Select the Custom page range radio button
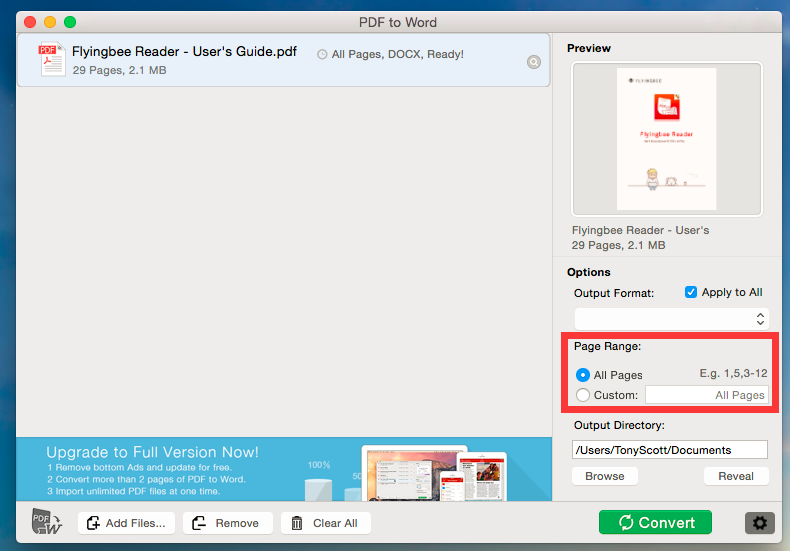The height and width of the screenshot is (551, 790). (583, 395)
